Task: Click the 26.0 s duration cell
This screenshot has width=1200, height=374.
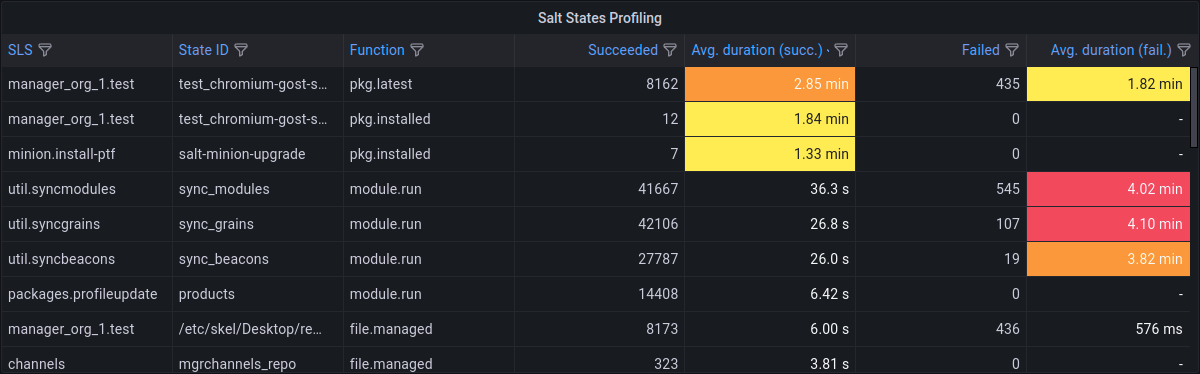Action: [770, 259]
